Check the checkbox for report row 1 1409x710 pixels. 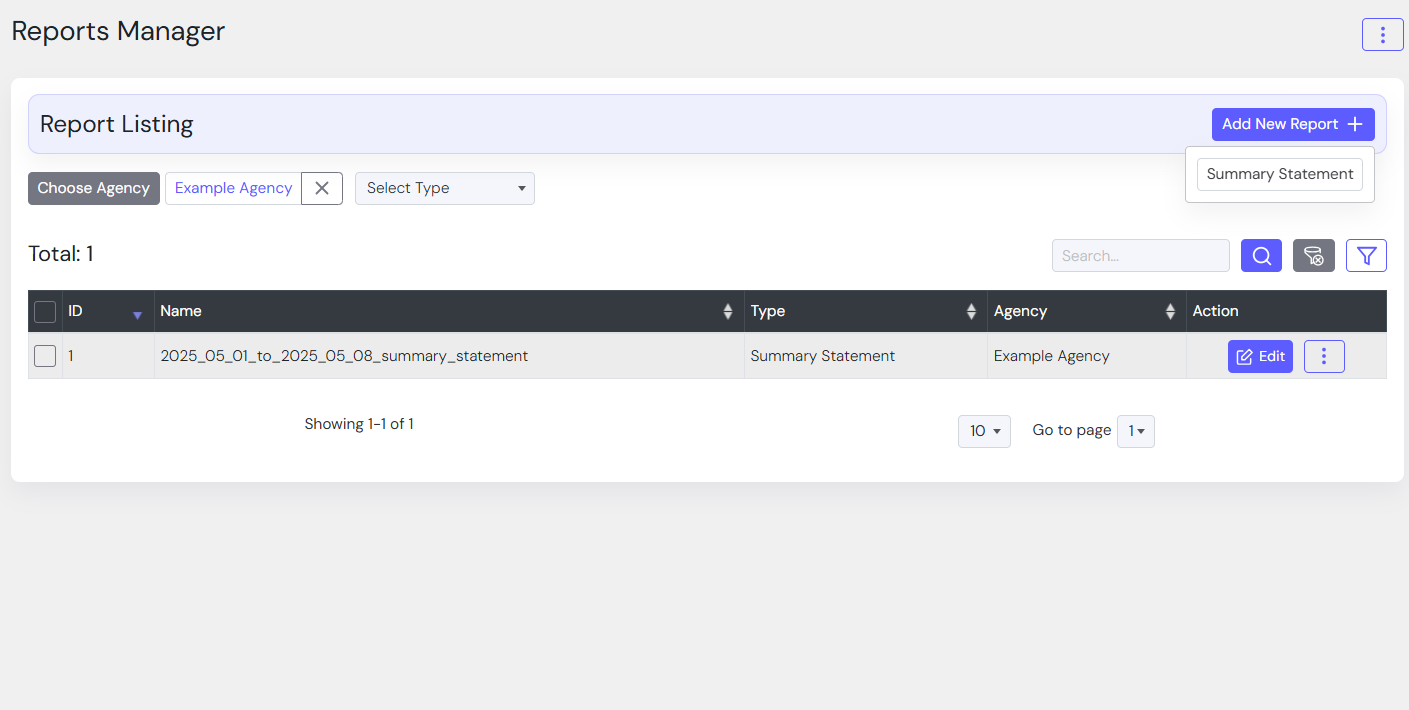pos(45,356)
